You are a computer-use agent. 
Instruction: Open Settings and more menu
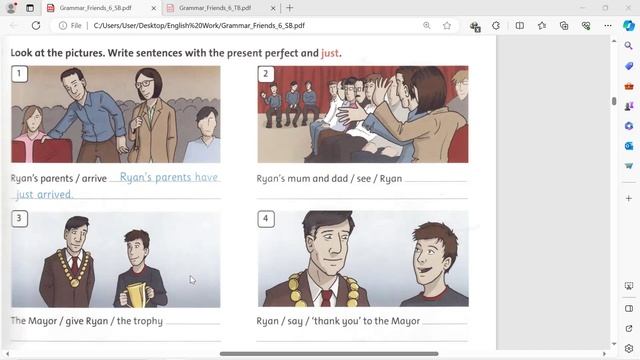click(x=608, y=25)
